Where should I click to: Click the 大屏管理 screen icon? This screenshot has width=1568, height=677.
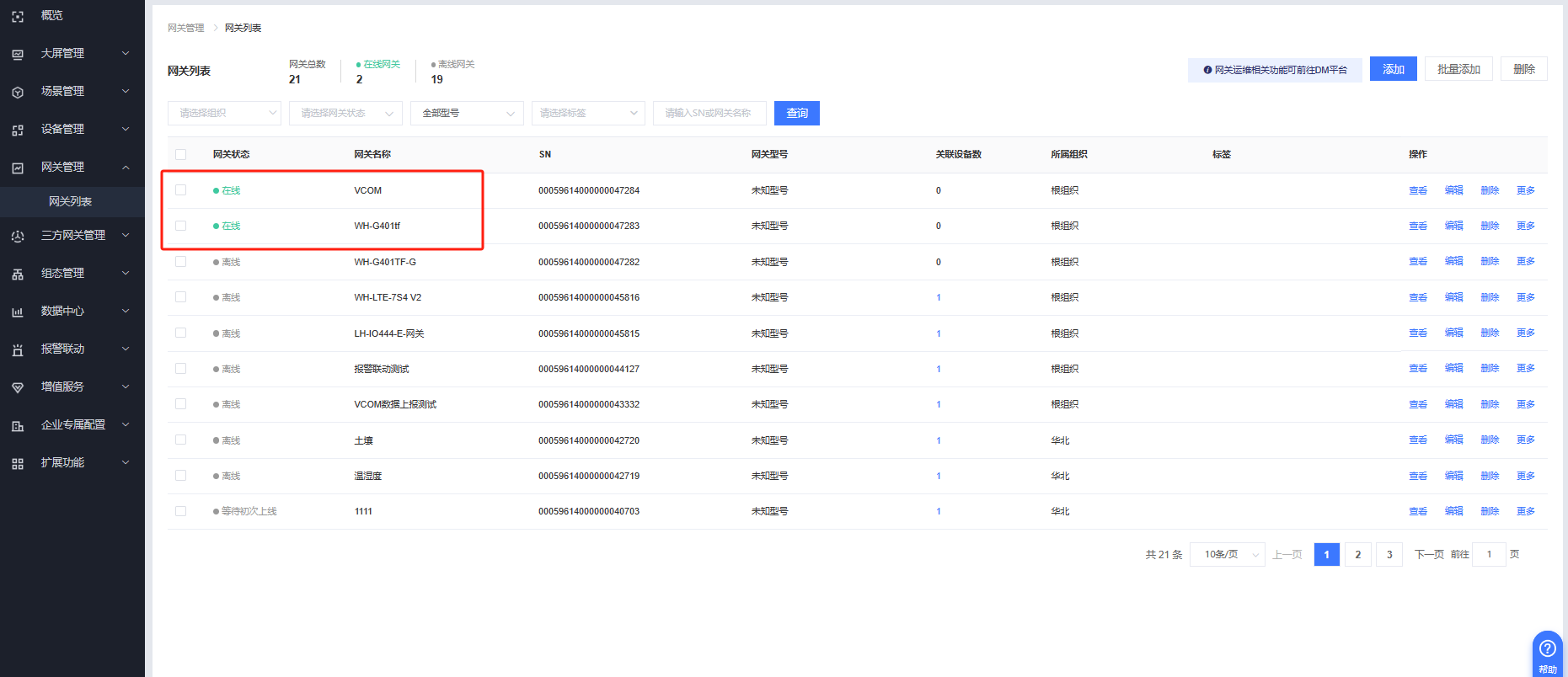18,54
